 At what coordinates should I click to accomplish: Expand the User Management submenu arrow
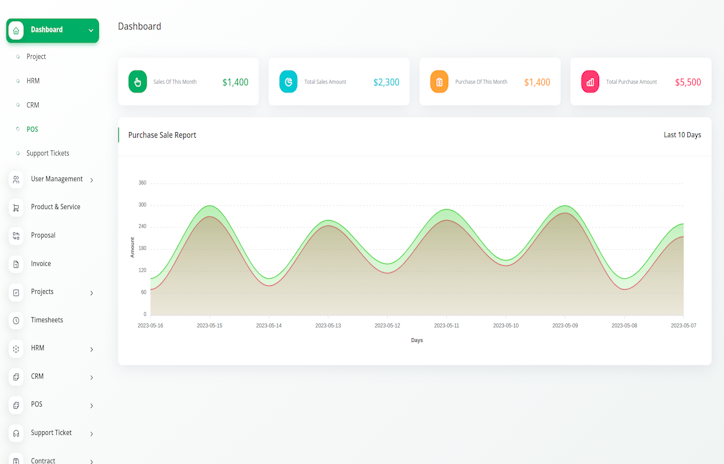click(92, 180)
